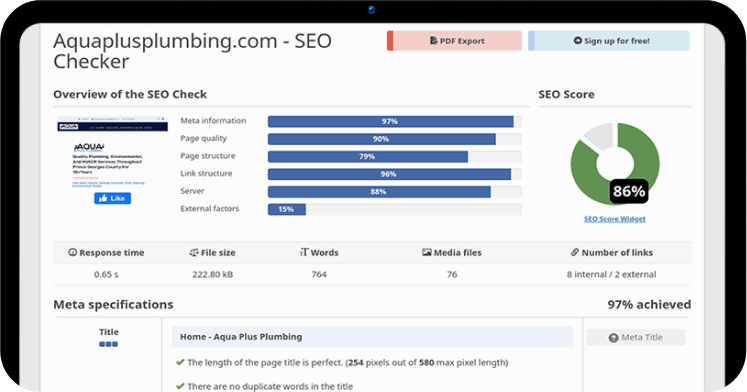Click the Server 88% progress bar
Viewport: 747px width, 392px height.
point(394,192)
